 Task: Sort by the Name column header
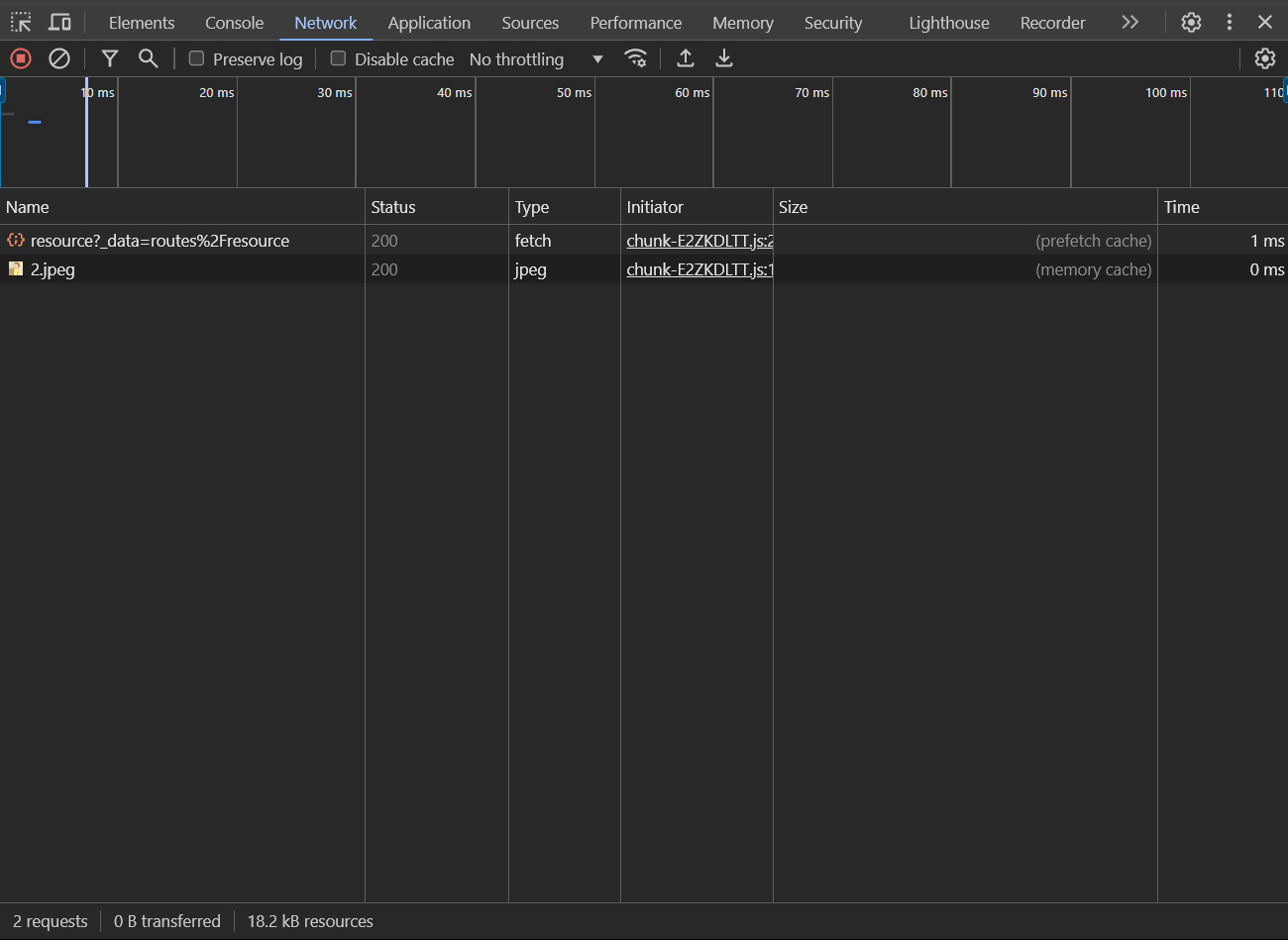(182, 207)
